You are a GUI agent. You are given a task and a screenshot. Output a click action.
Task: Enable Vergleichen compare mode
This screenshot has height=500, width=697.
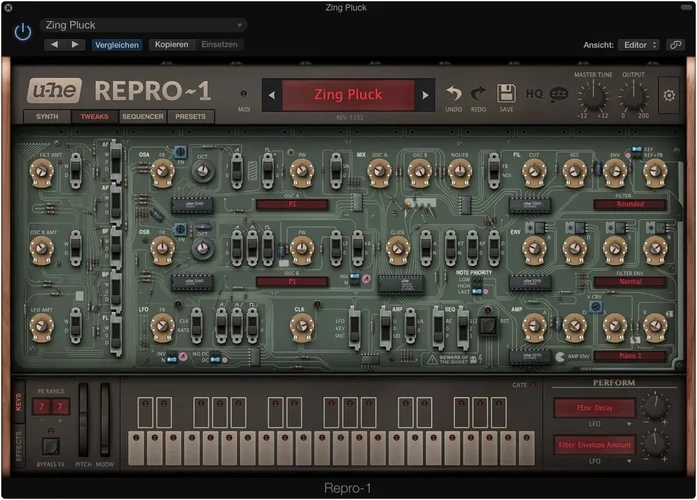click(x=118, y=45)
